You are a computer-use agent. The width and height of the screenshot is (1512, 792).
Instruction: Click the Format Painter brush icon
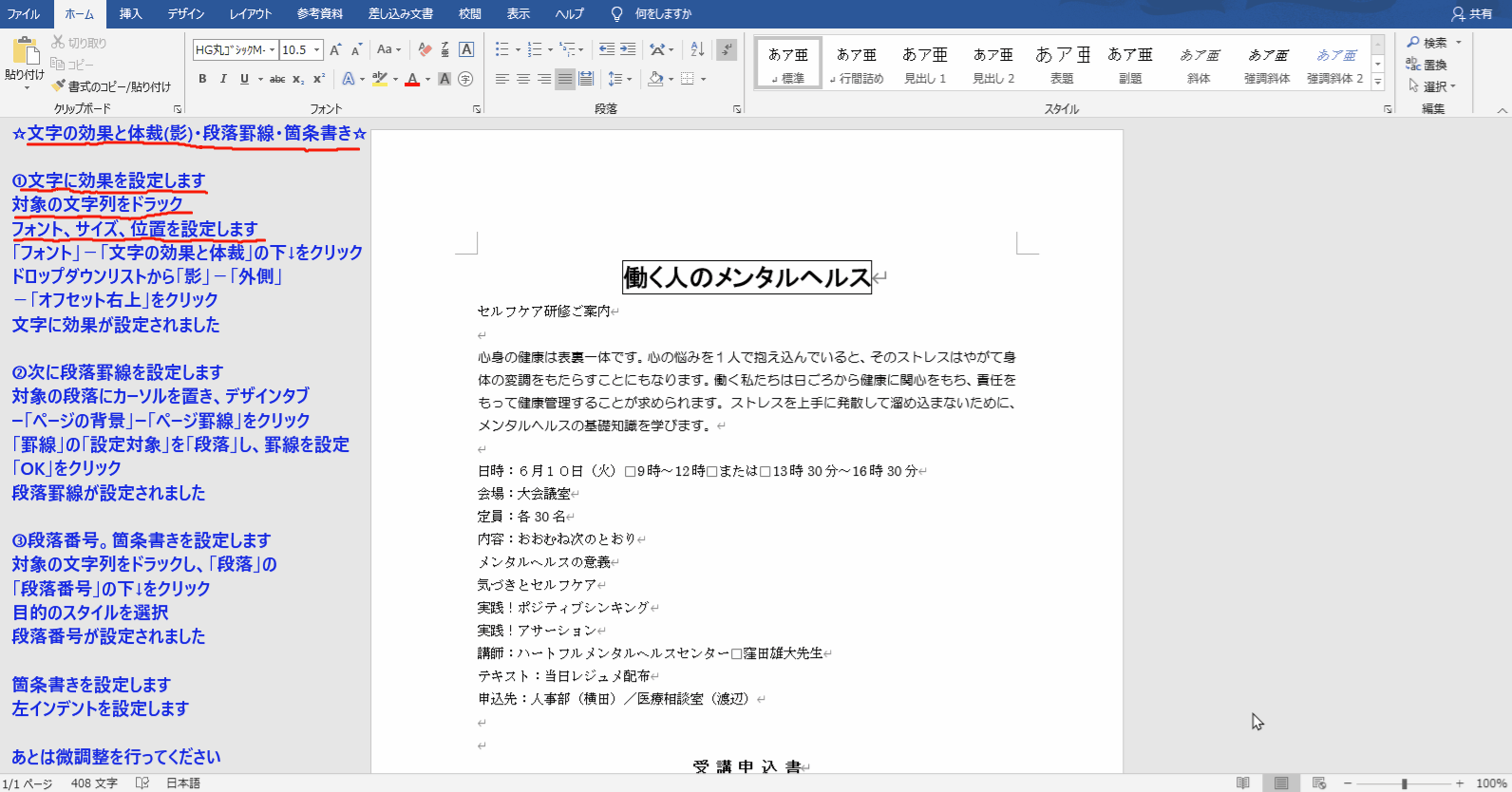coord(59,86)
